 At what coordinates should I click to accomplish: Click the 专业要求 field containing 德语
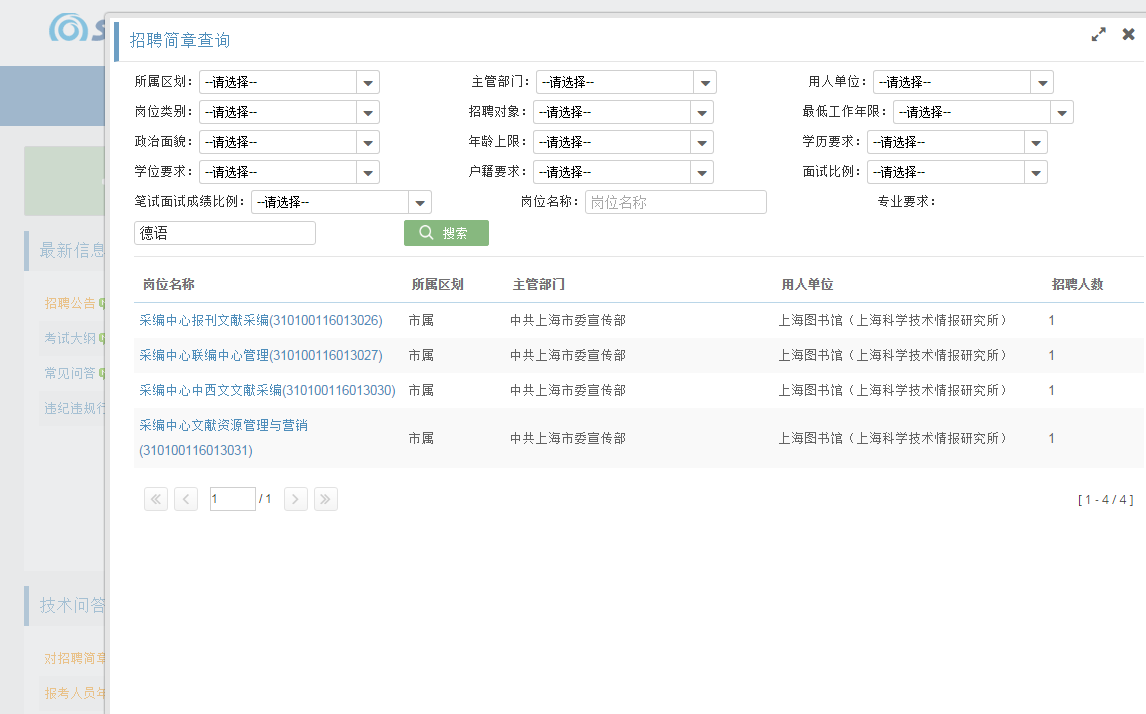(225, 233)
